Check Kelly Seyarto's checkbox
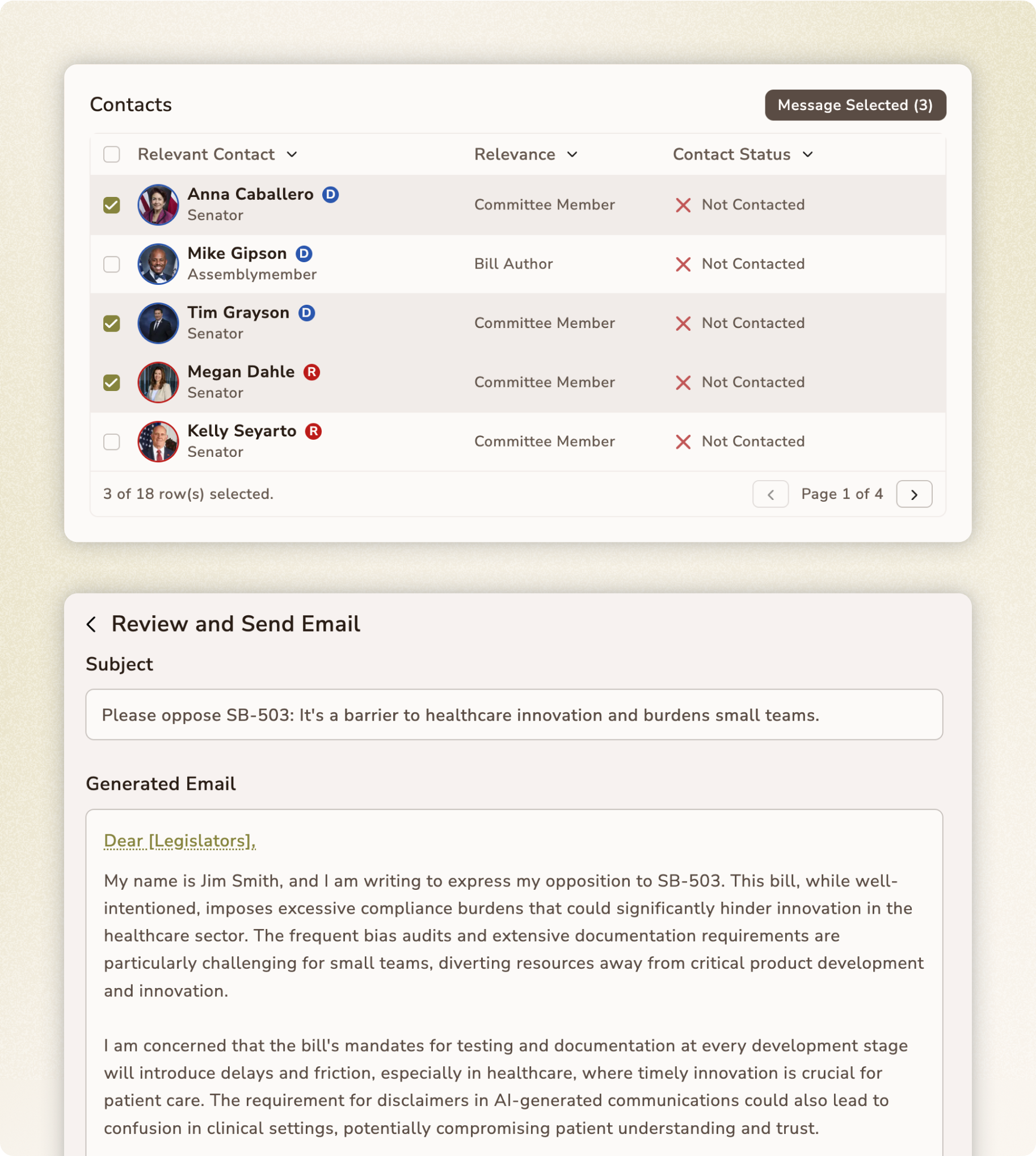The width and height of the screenshot is (1036, 1156). pos(112,442)
